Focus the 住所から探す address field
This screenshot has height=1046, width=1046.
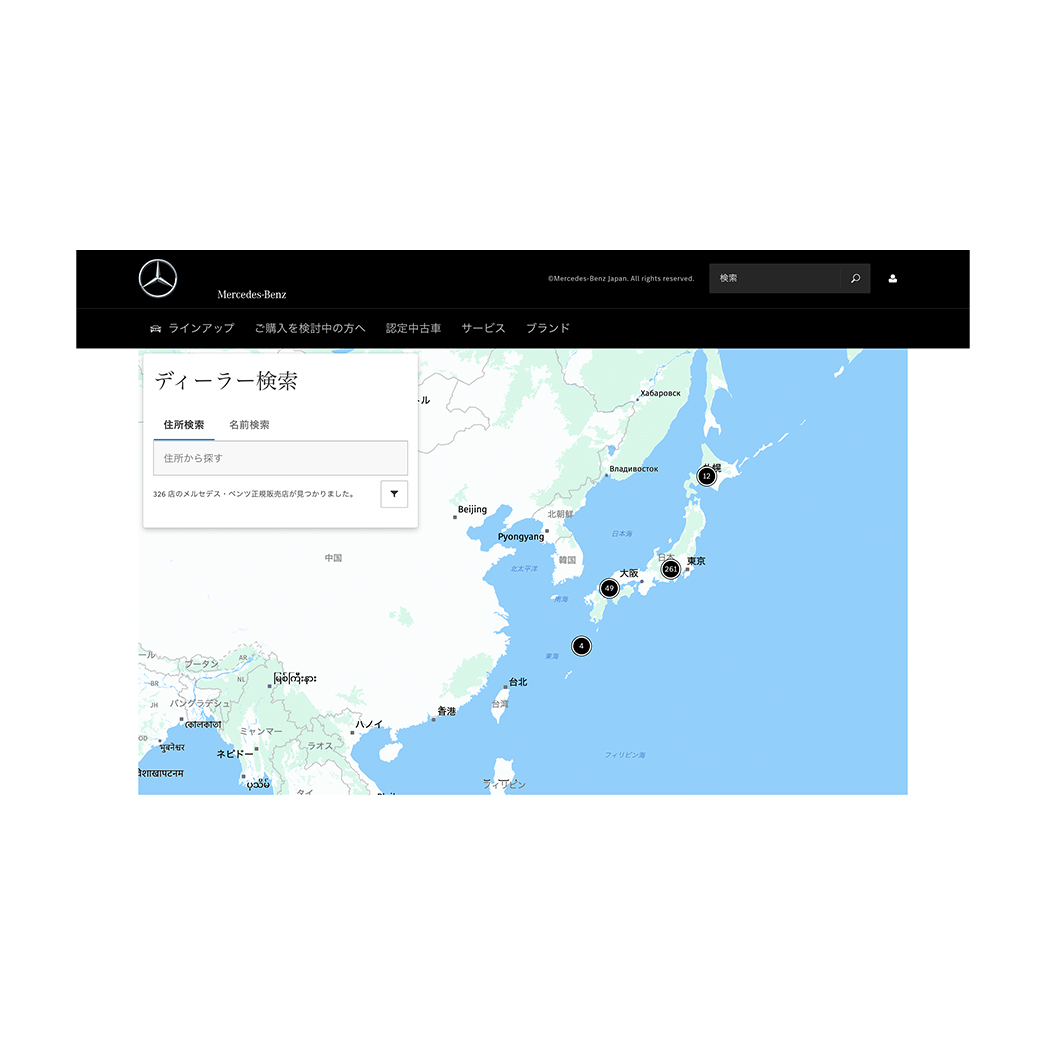point(280,458)
